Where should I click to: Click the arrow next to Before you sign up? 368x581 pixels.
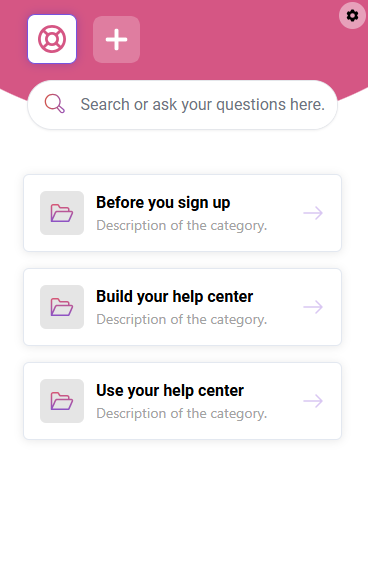pos(313,213)
